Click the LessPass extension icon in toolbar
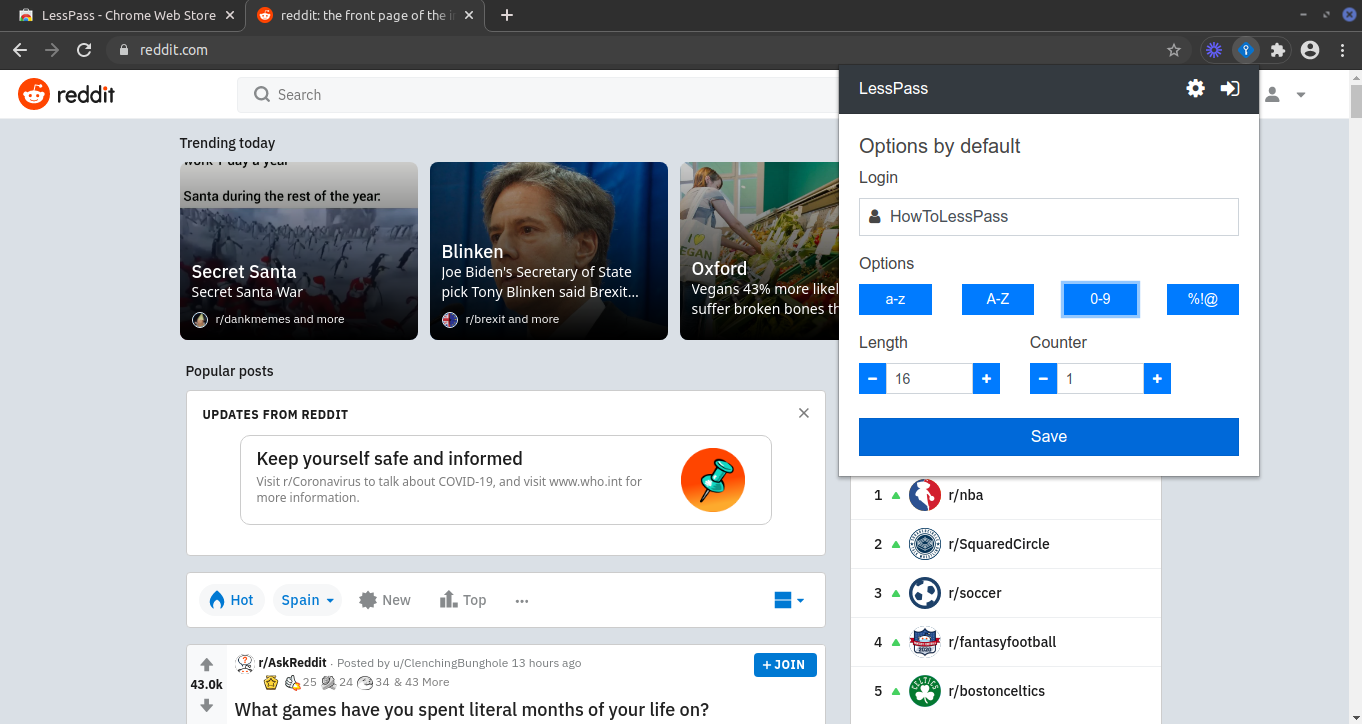Viewport: 1362px width, 724px height. click(1245, 50)
